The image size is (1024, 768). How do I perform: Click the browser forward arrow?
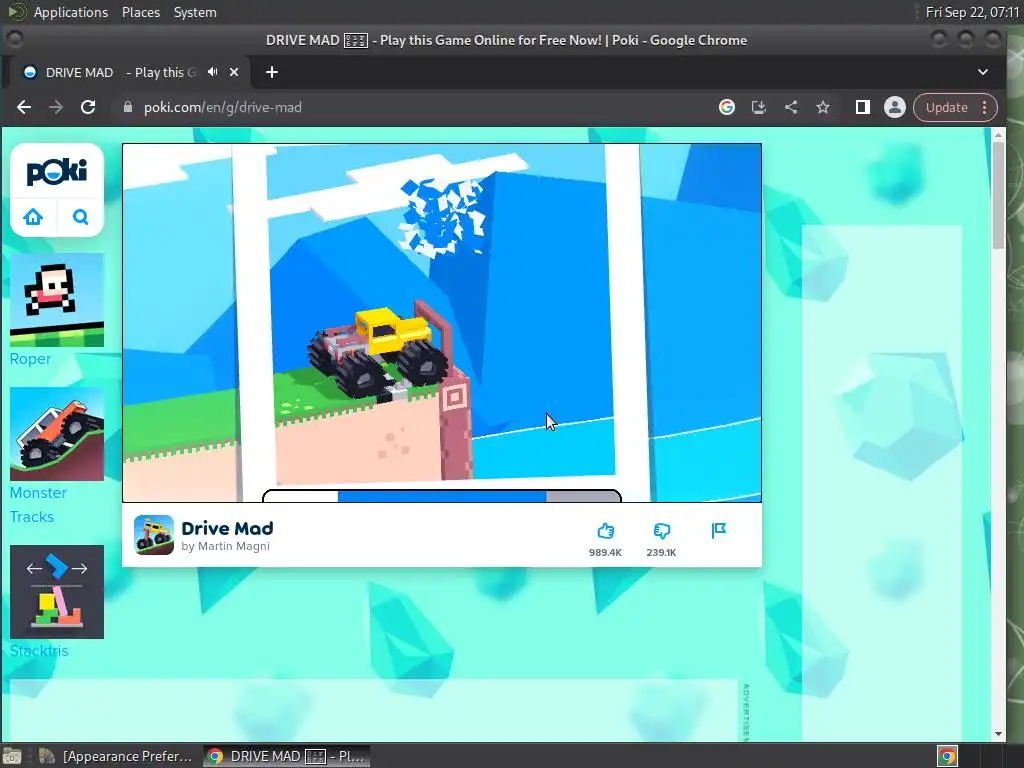coord(56,107)
